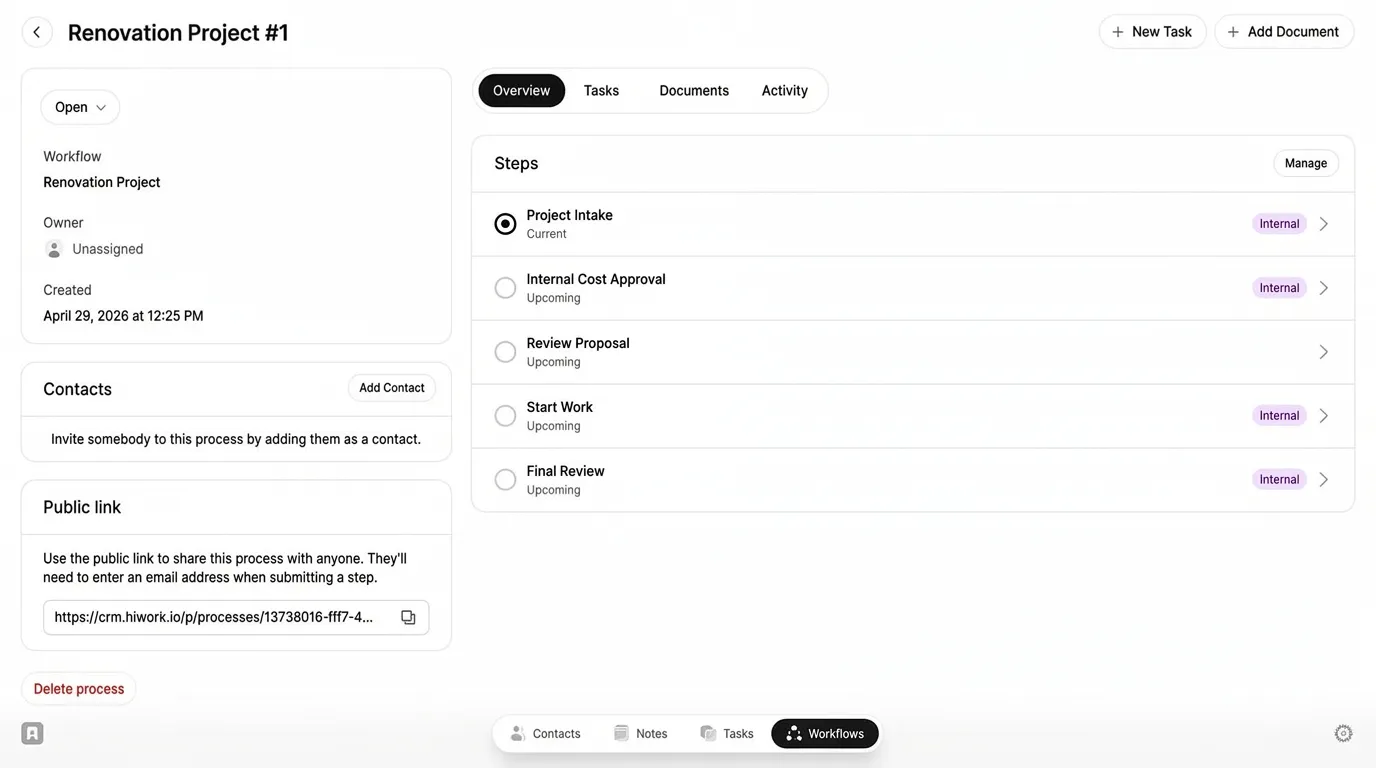This screenshot has width=1376, height=768.
Task: Go to Notes in bottom navigation
Action: (x=640, y=733)
